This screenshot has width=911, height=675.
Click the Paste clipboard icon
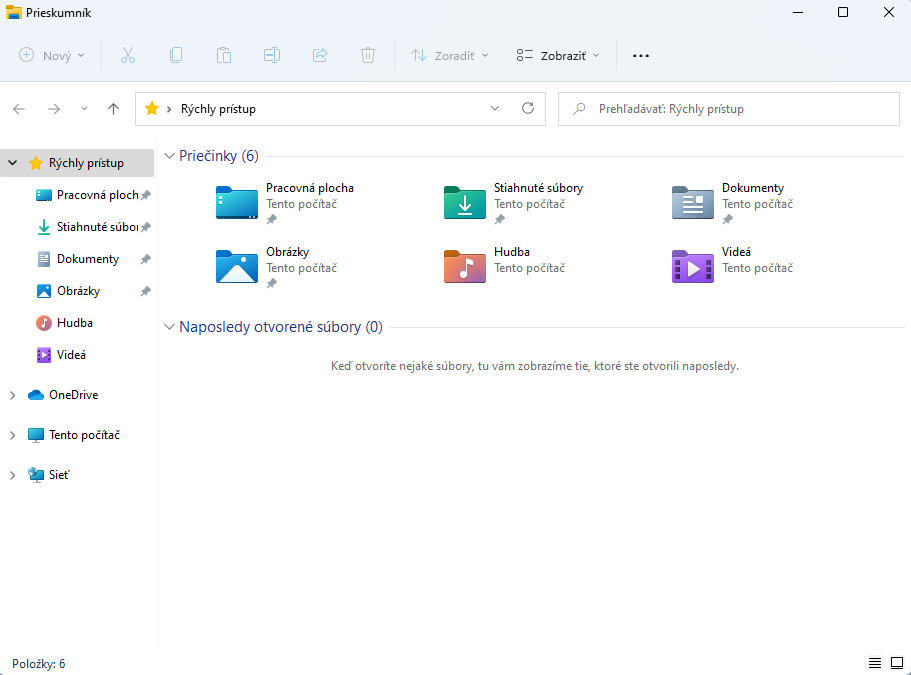click(224, 56)
